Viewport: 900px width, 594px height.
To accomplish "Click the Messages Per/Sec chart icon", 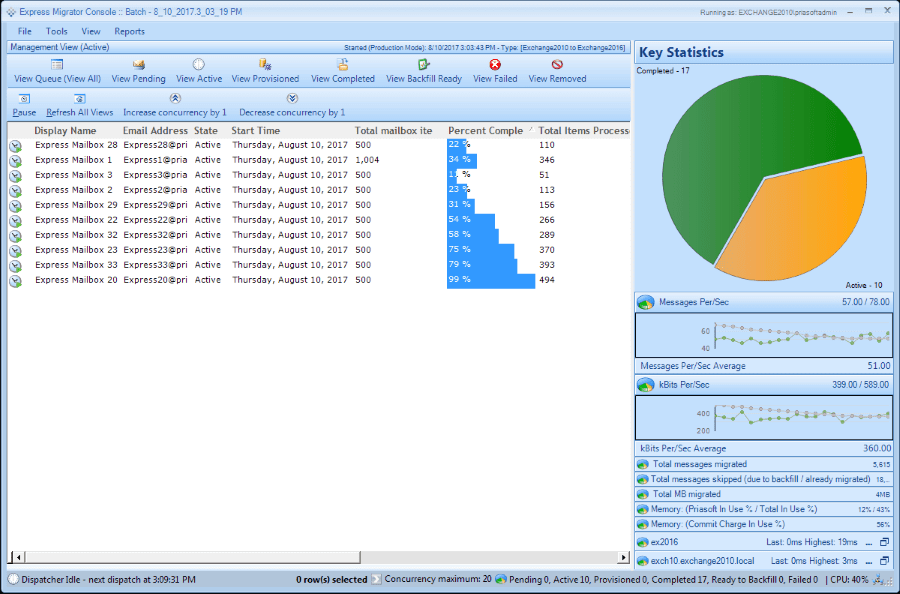I will pyautogui.click(x=646, y=302).
